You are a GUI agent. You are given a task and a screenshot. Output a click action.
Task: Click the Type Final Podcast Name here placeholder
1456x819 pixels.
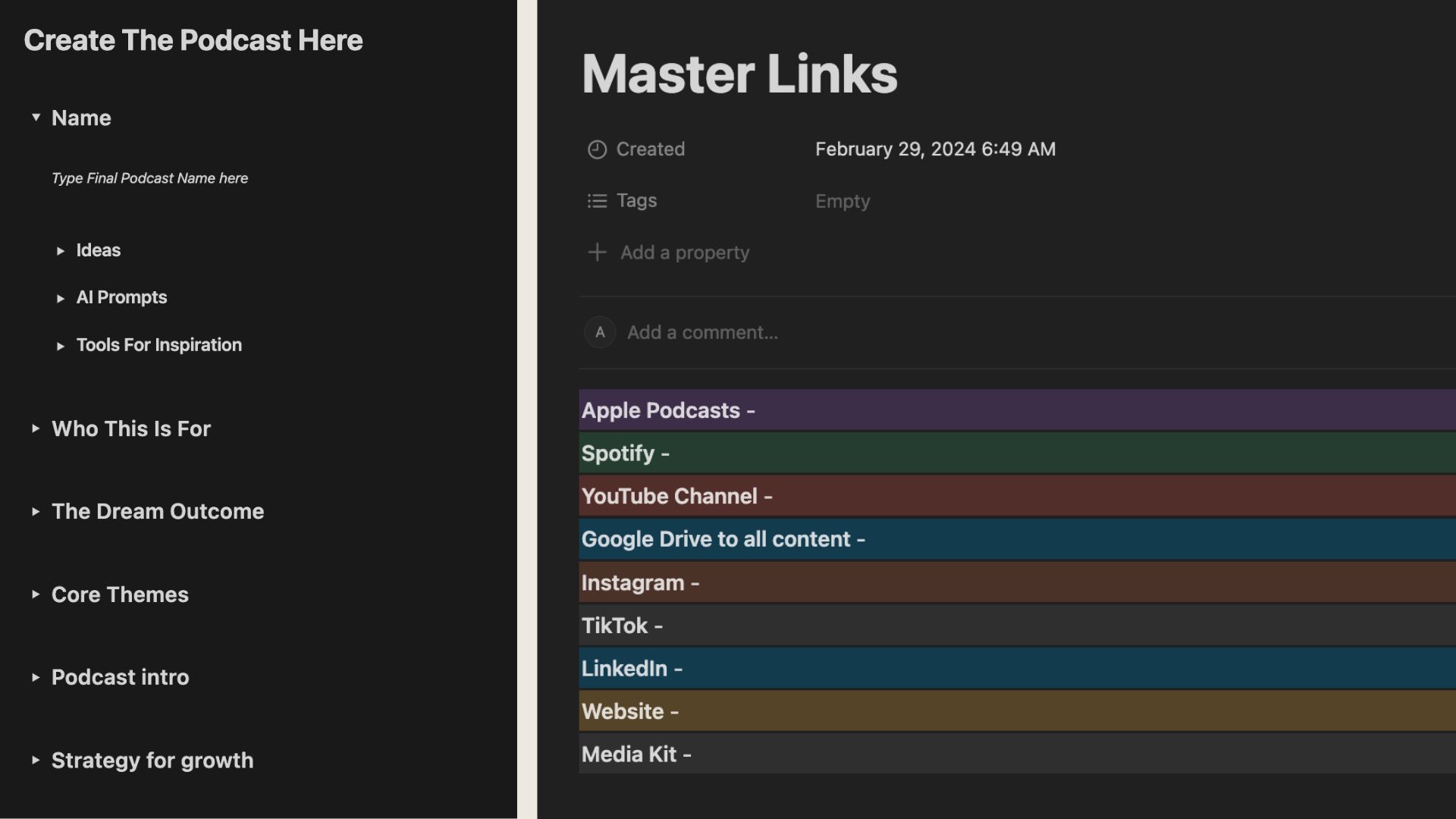pos(150,178)
